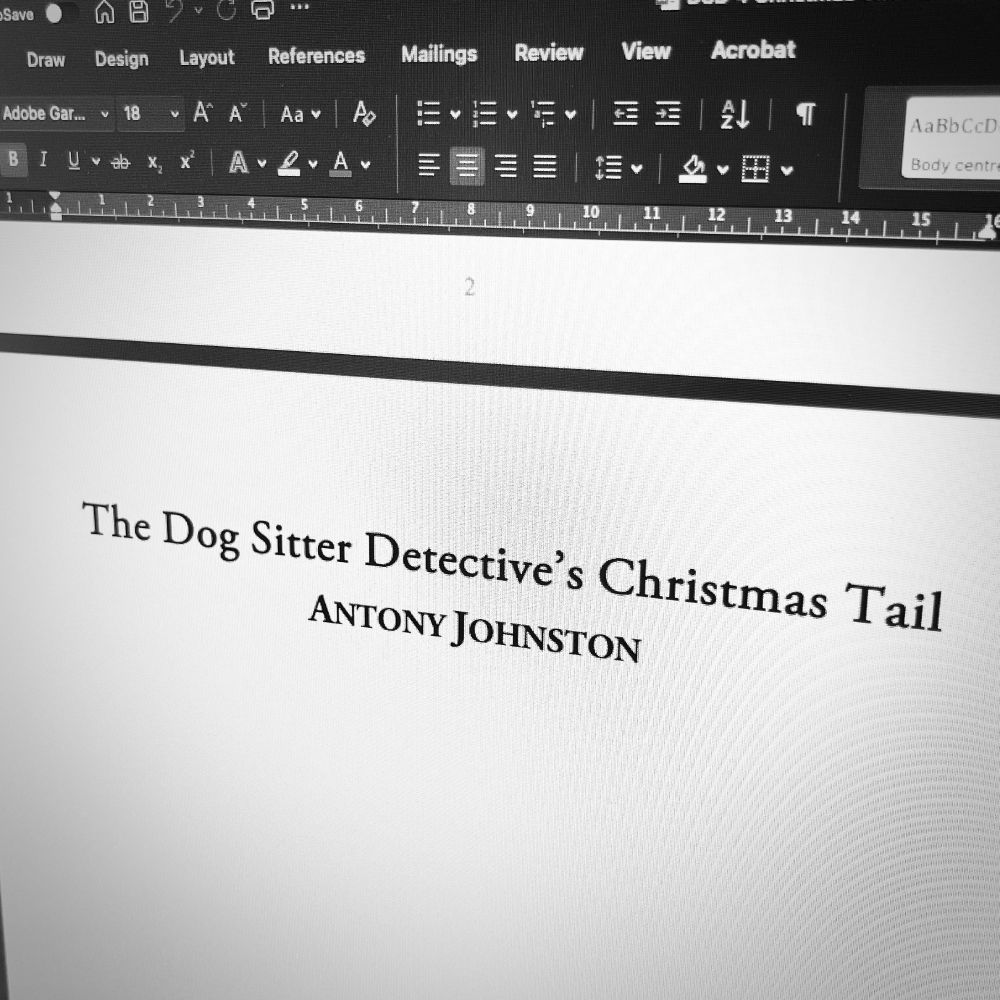Toggle Bold formatting
This screenshot has width=1000, height=1000.
click(13, 159)
